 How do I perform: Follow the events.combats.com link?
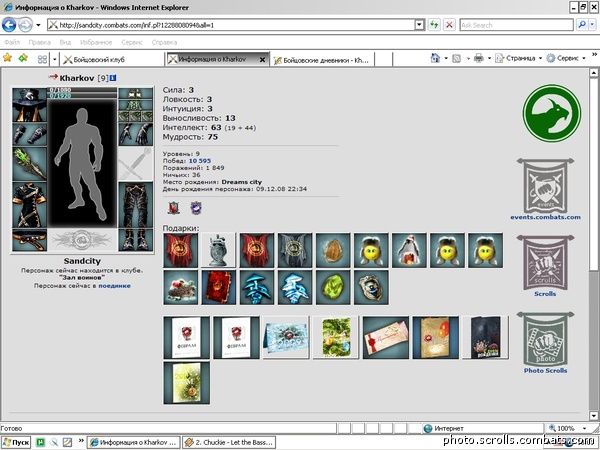[545, 217]
